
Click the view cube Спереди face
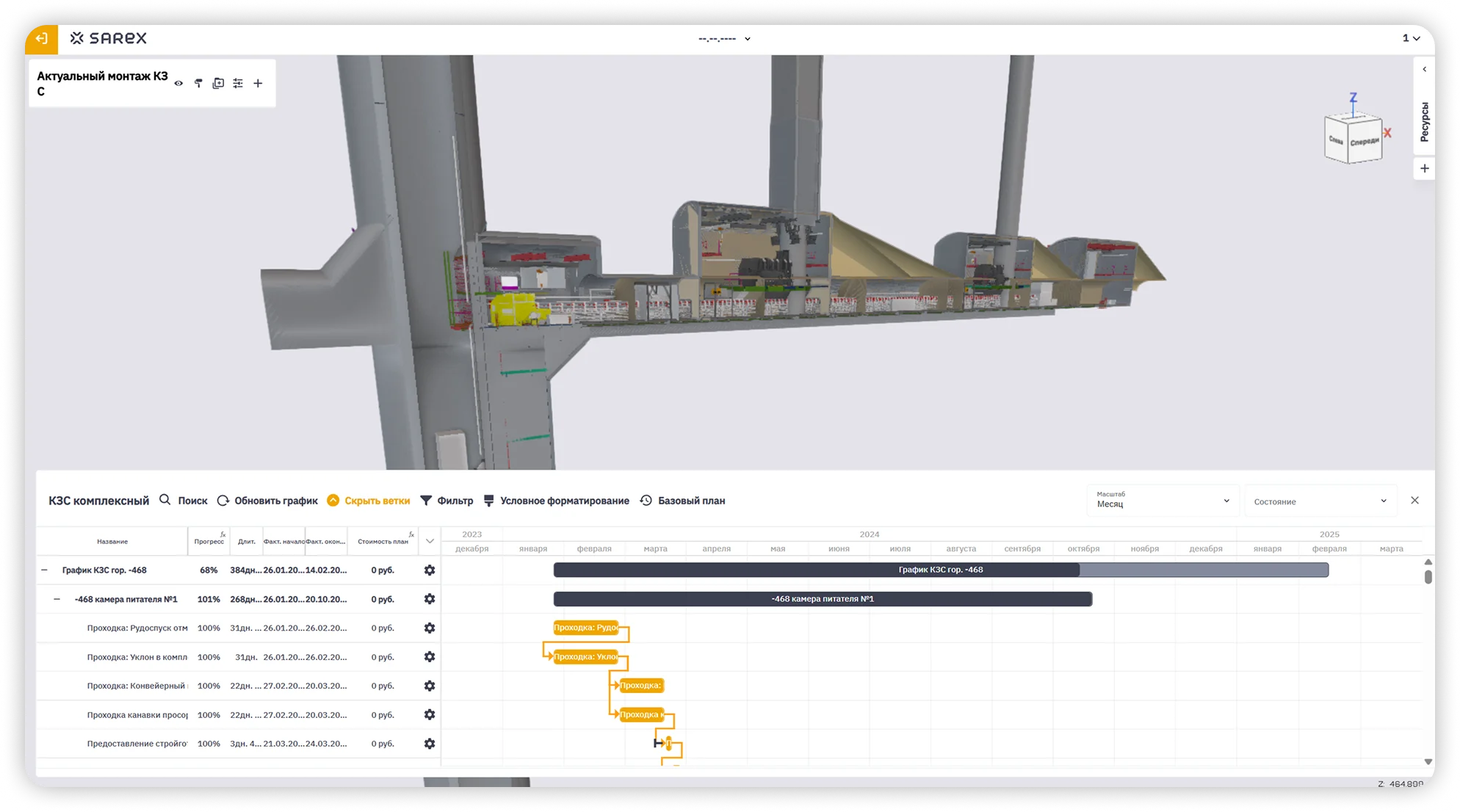[1364, 141]
